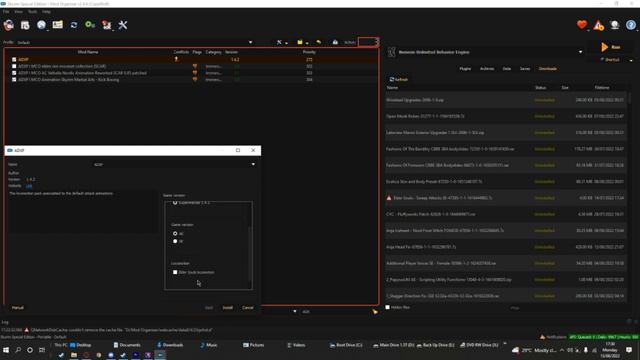Click the create backup icon above mod list
This screenshot has height=360, width=640.
pyautogui.click(x=335, y=42)
